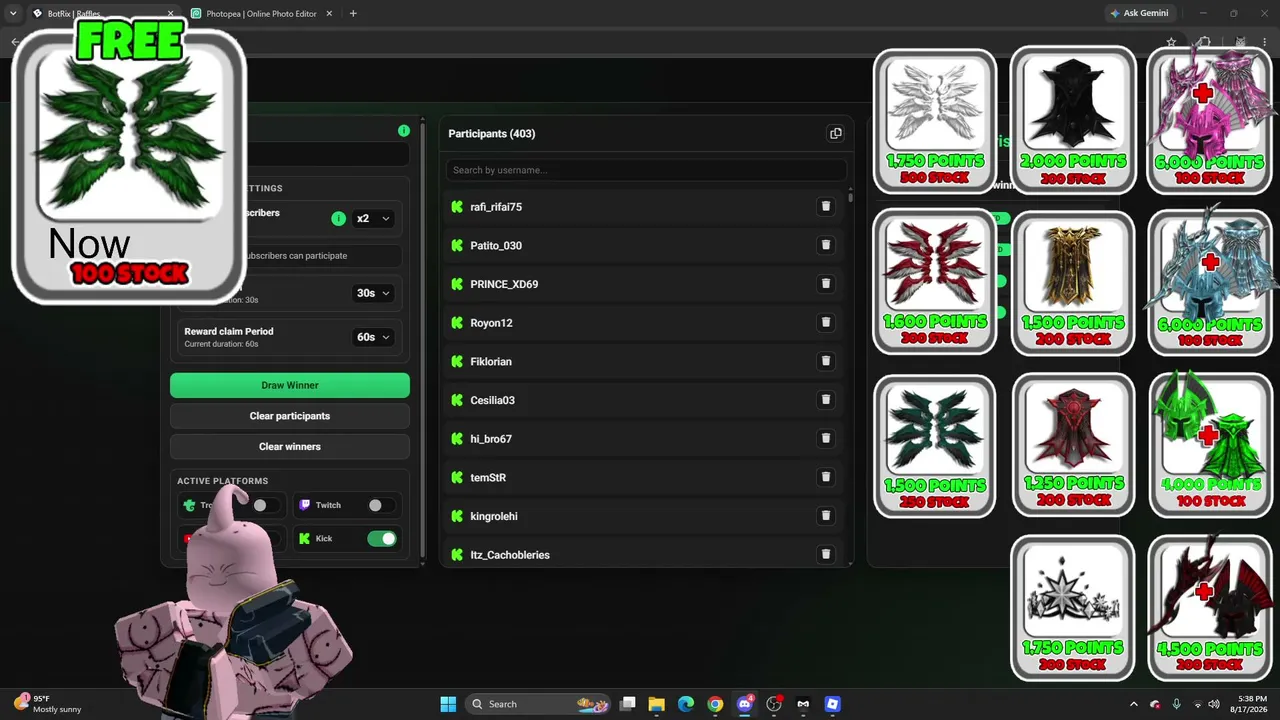The width and height of the screenshot is (1280, 720).
Task: Open the browser tab search dropdown
Action: 13,13
